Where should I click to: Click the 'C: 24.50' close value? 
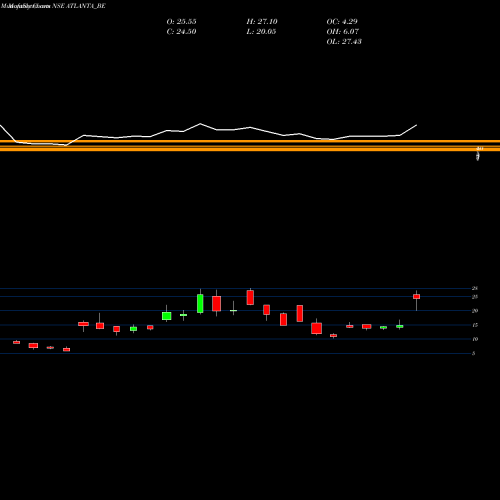181,32
